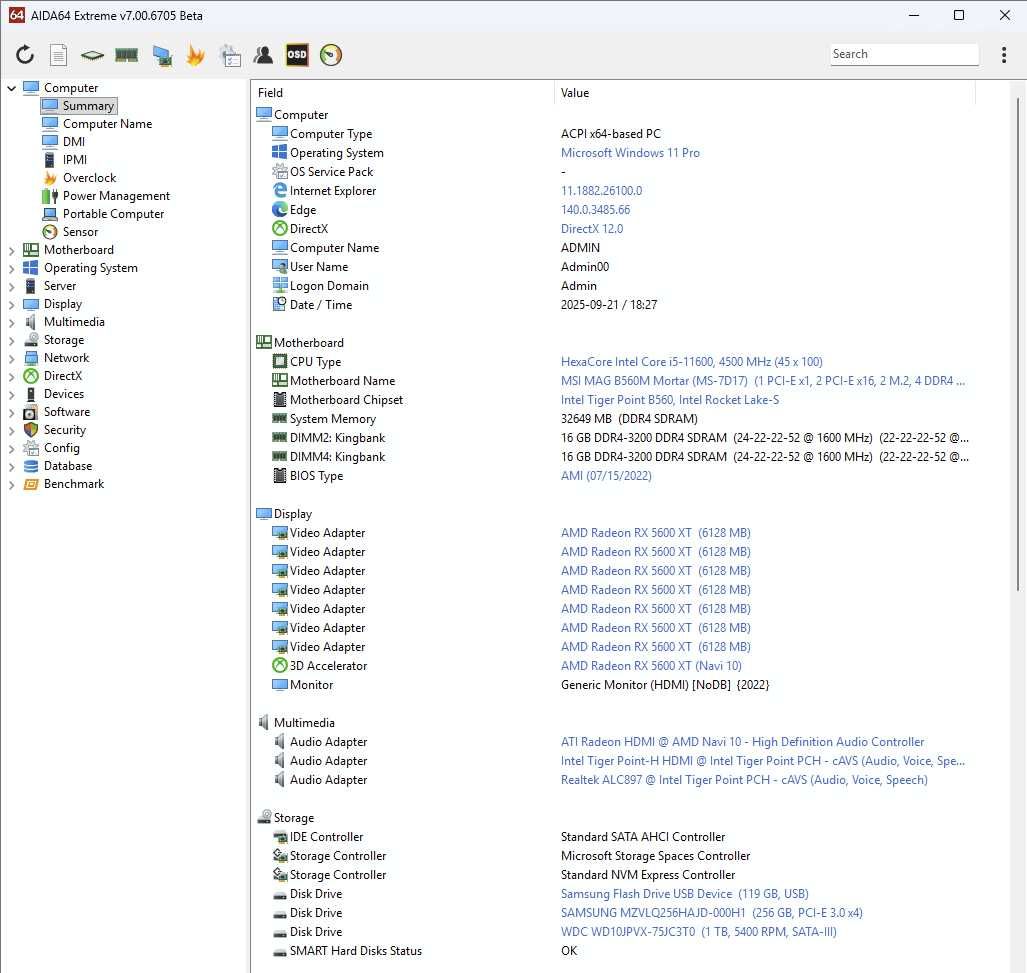Select the Date / Time row
1027x973 pixels.
click(614, 304)
